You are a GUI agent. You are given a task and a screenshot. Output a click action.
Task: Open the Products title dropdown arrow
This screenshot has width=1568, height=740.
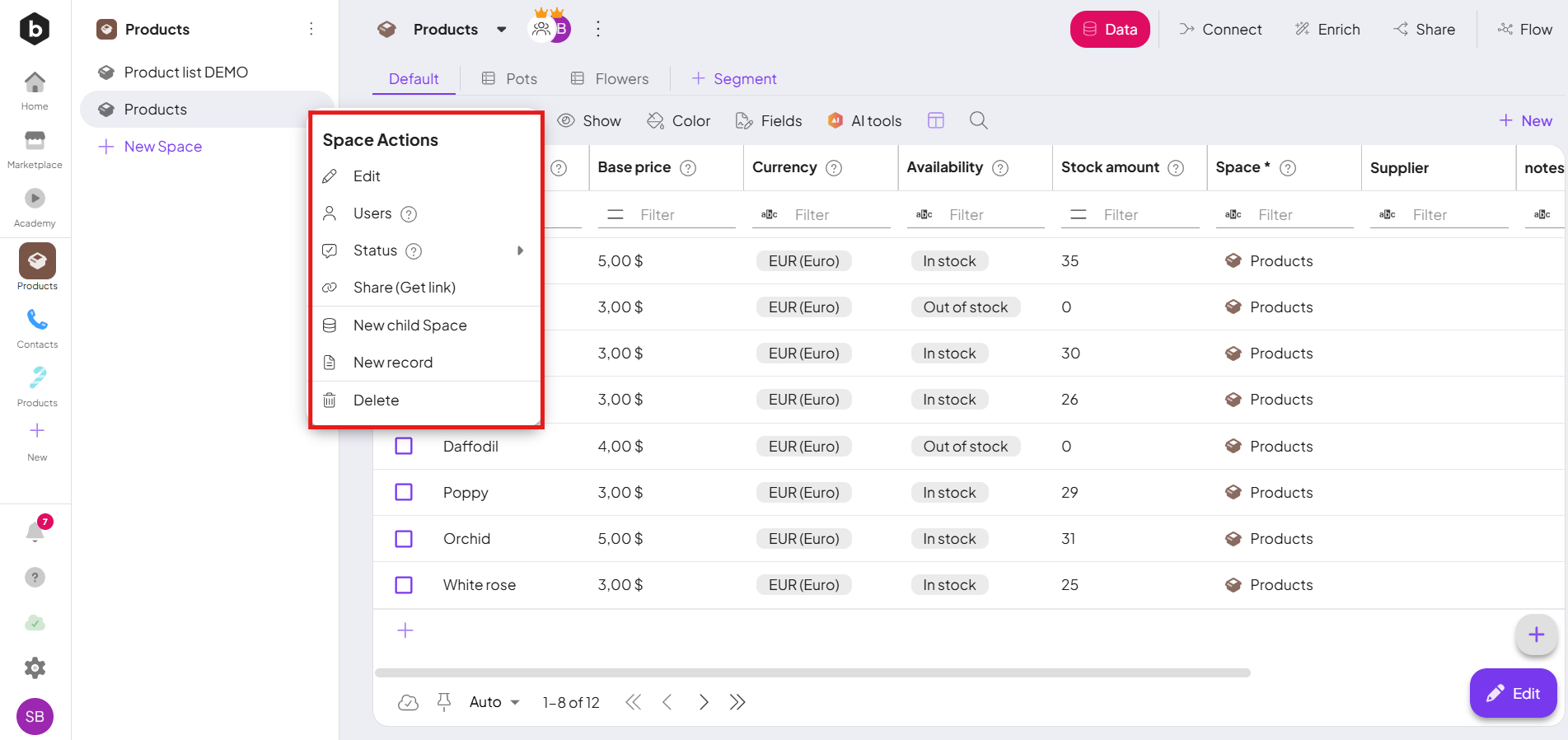click(501, 30)
